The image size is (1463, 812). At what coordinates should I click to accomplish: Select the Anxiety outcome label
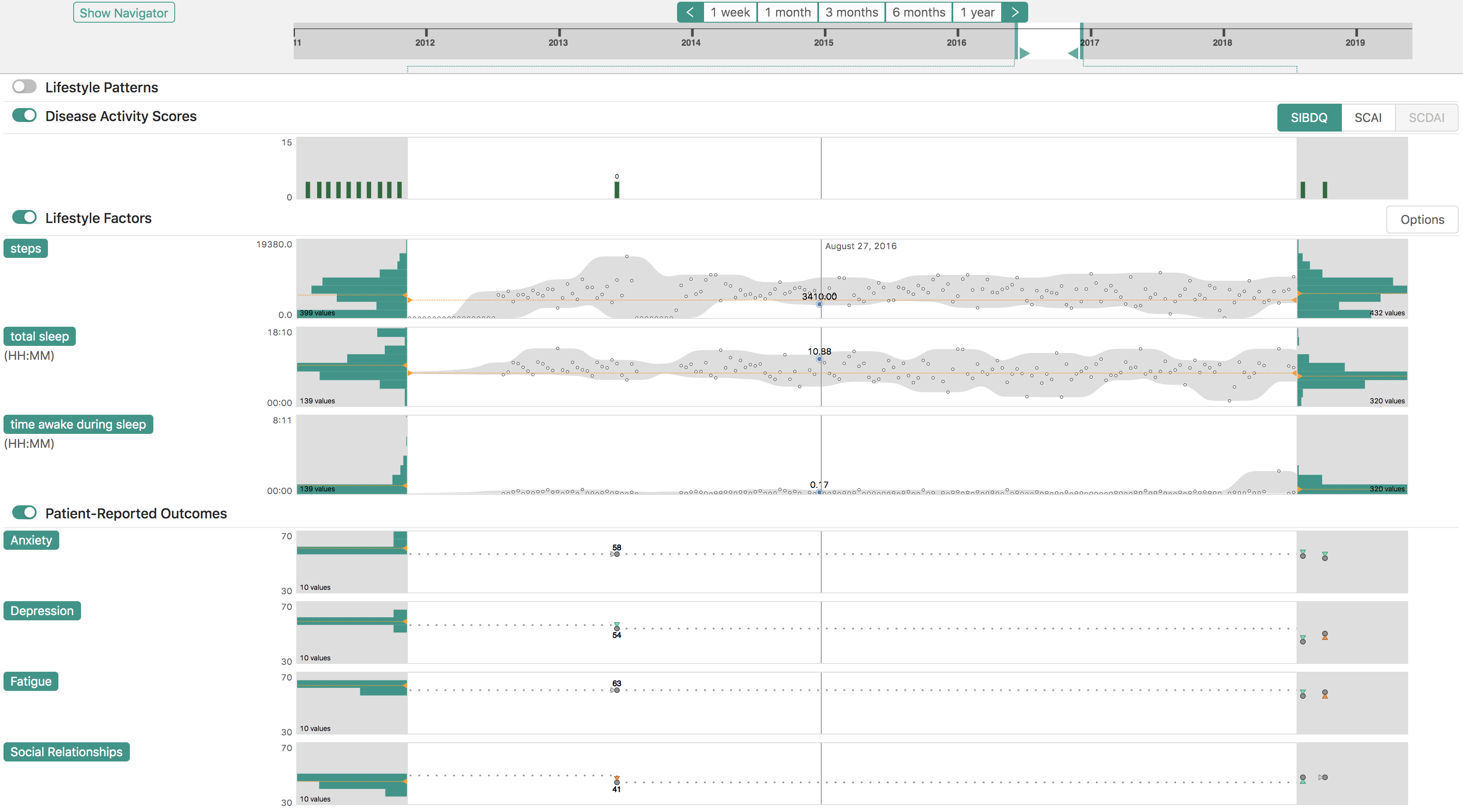point(31,540)
